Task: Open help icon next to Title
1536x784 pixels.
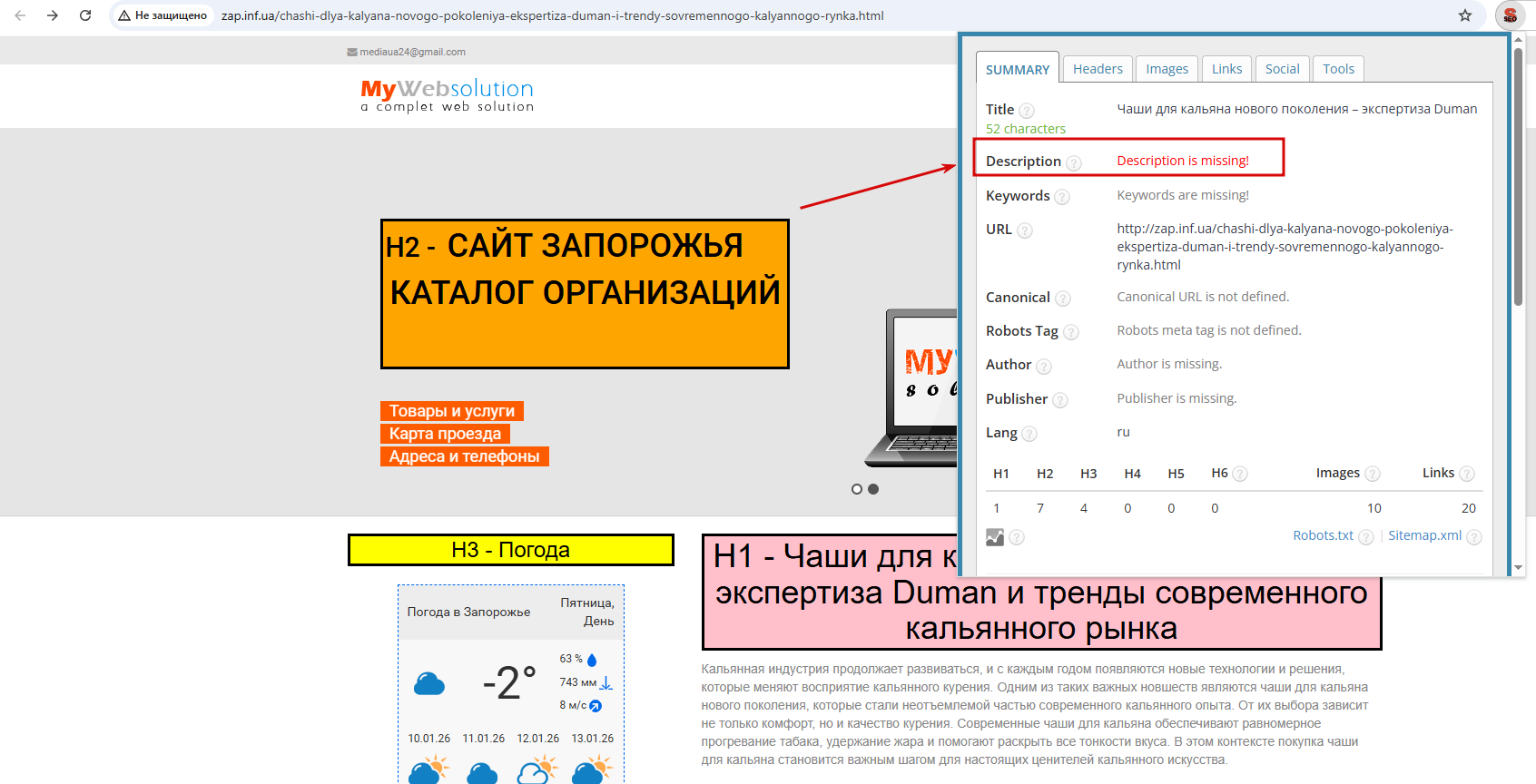Action: click(1027, 111)
